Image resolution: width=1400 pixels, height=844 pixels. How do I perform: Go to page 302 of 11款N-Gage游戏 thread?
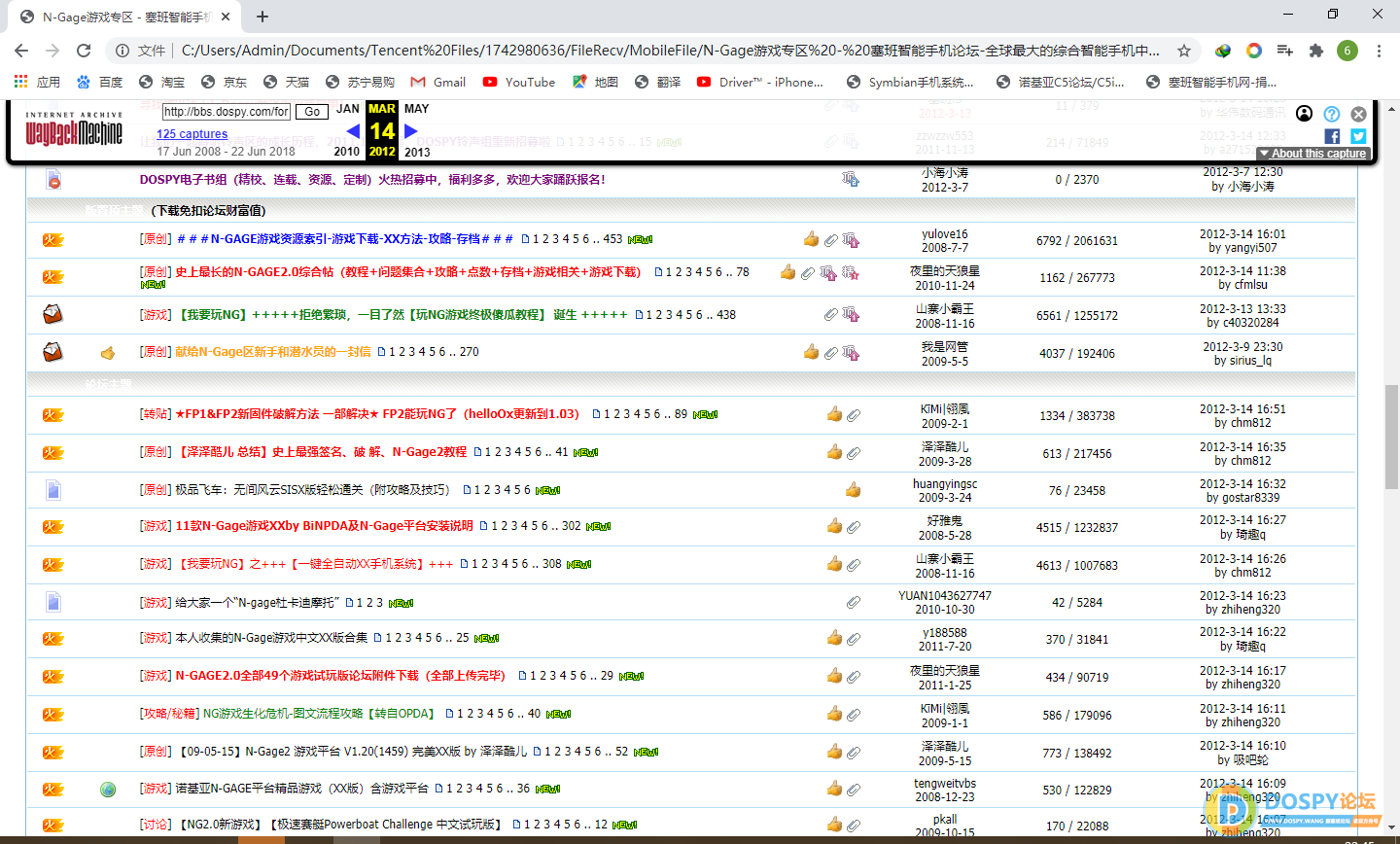[572, 526]
